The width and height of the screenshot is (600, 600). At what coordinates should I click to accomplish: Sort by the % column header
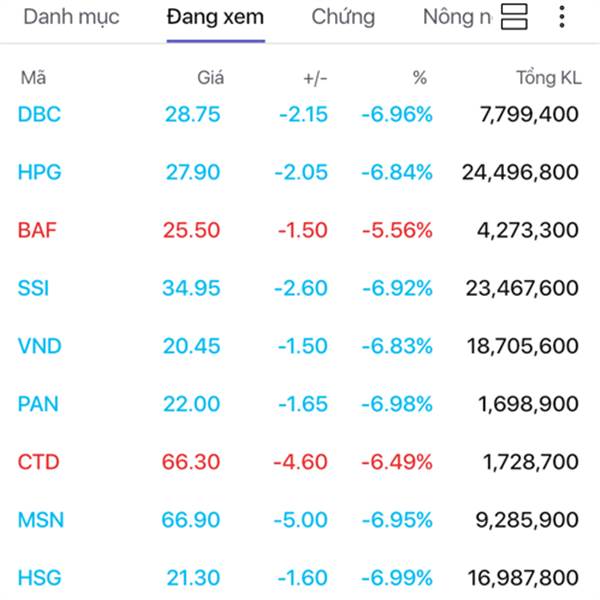420,78
